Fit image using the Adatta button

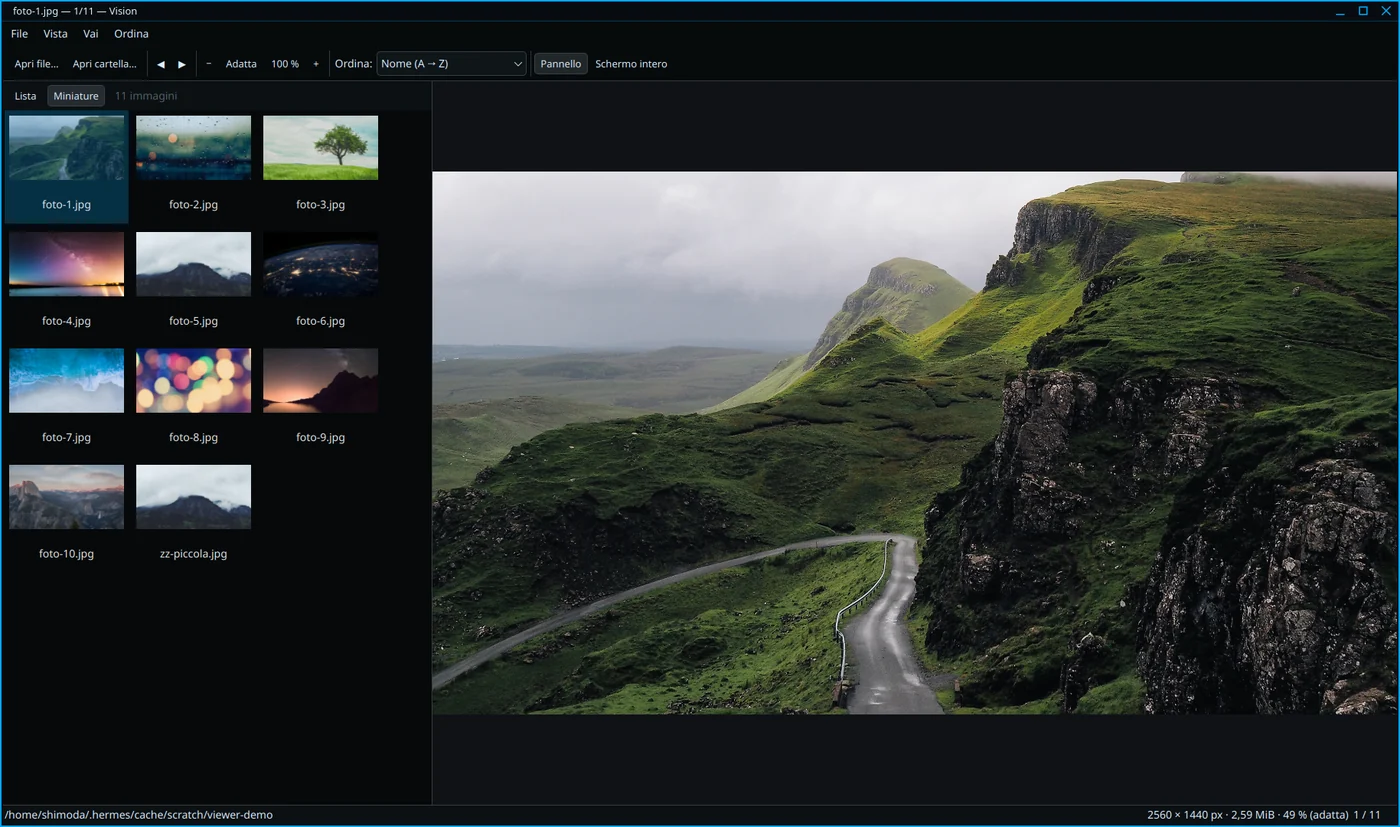pyautogui.click(x=241, y=64)
